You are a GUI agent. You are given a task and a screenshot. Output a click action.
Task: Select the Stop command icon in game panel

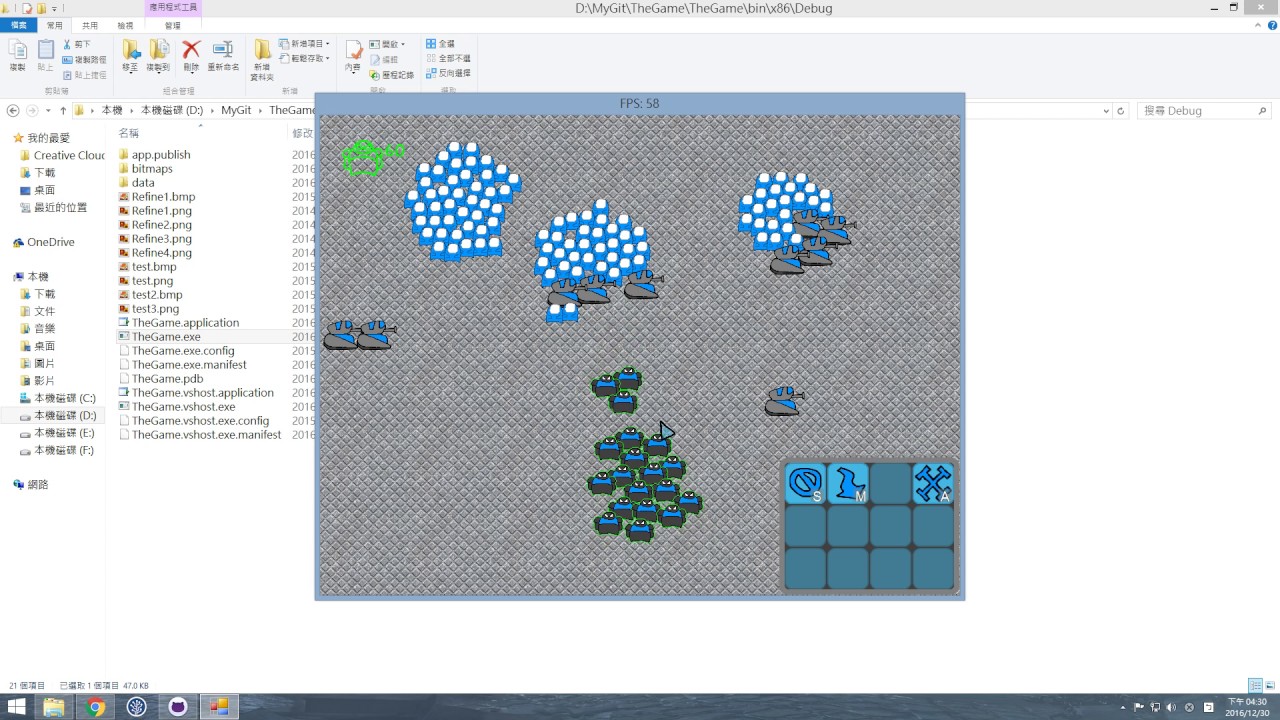tap(805, 483)
